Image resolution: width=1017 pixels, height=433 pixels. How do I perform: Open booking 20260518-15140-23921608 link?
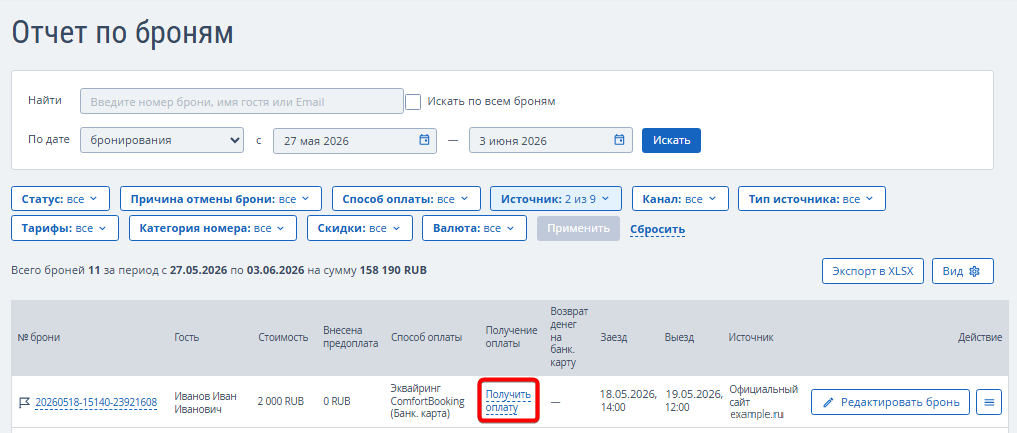point(96,403)
